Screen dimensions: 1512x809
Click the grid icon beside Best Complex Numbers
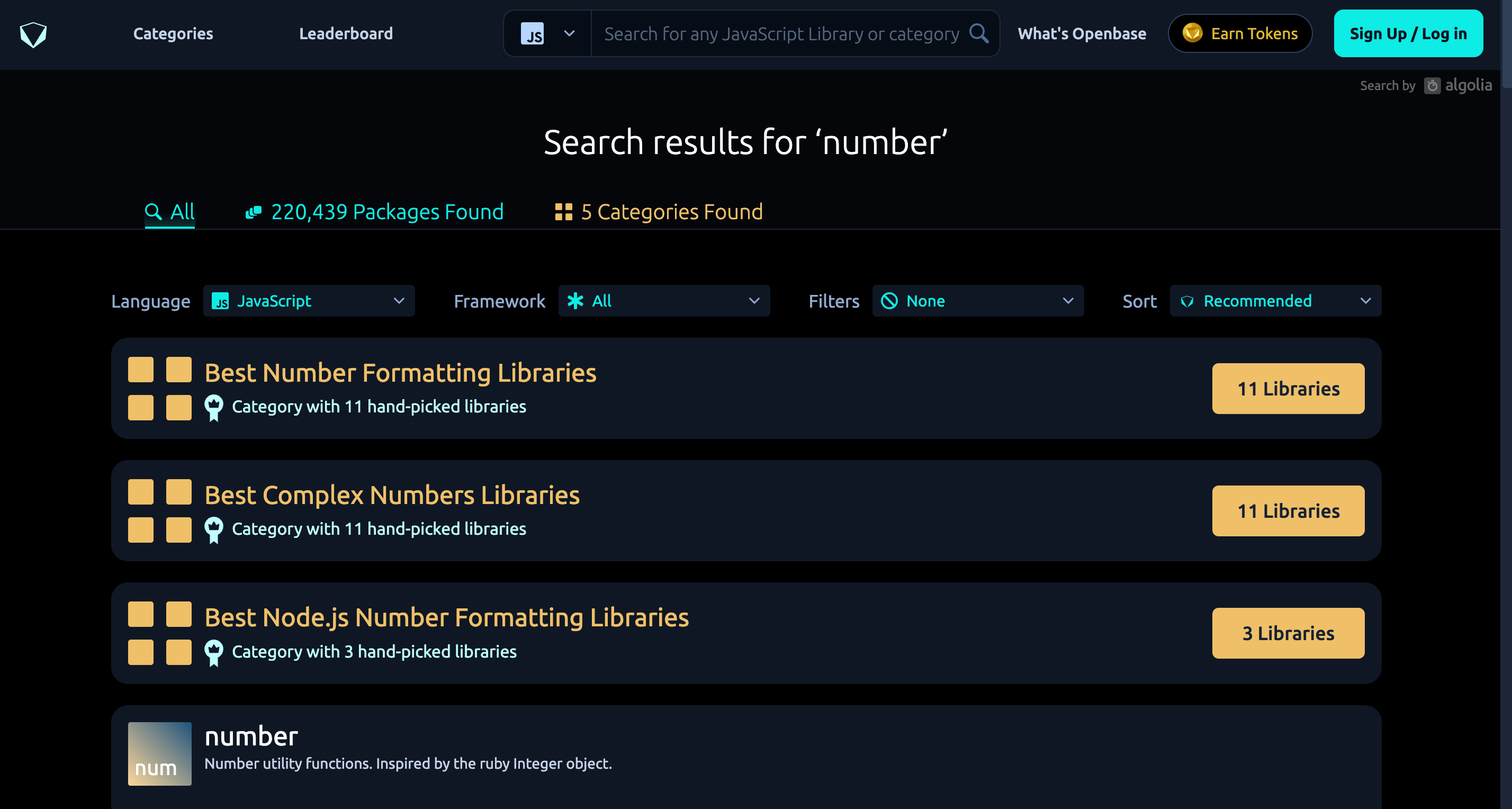coord(160,511)
